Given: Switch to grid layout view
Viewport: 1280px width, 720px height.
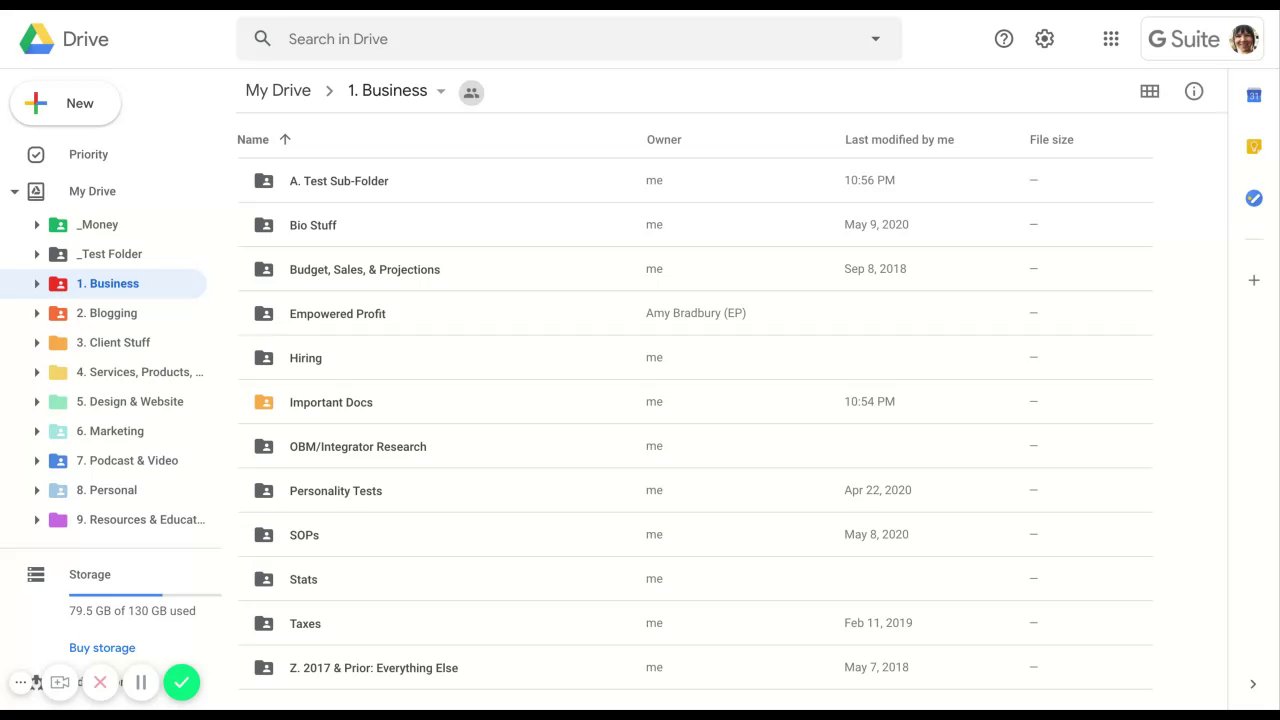Looking at the screenshot, I should [1150, 91].
